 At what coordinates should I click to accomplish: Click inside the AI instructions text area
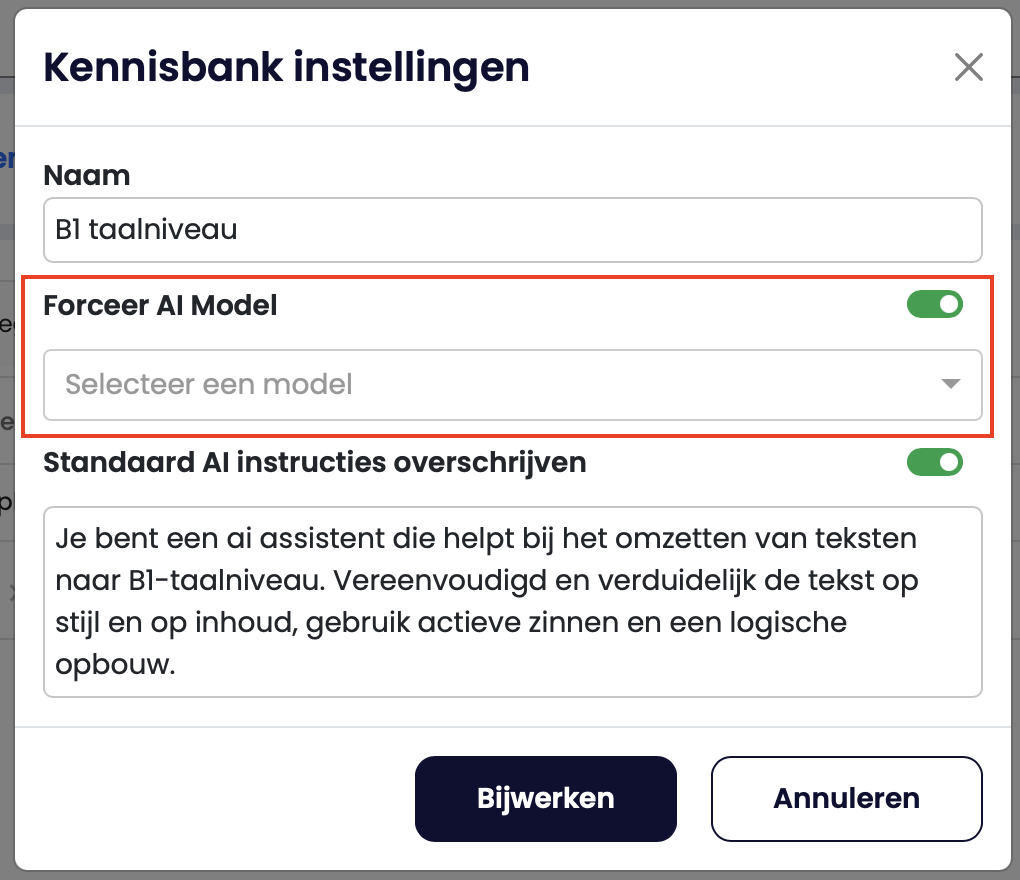click(512, 600)
